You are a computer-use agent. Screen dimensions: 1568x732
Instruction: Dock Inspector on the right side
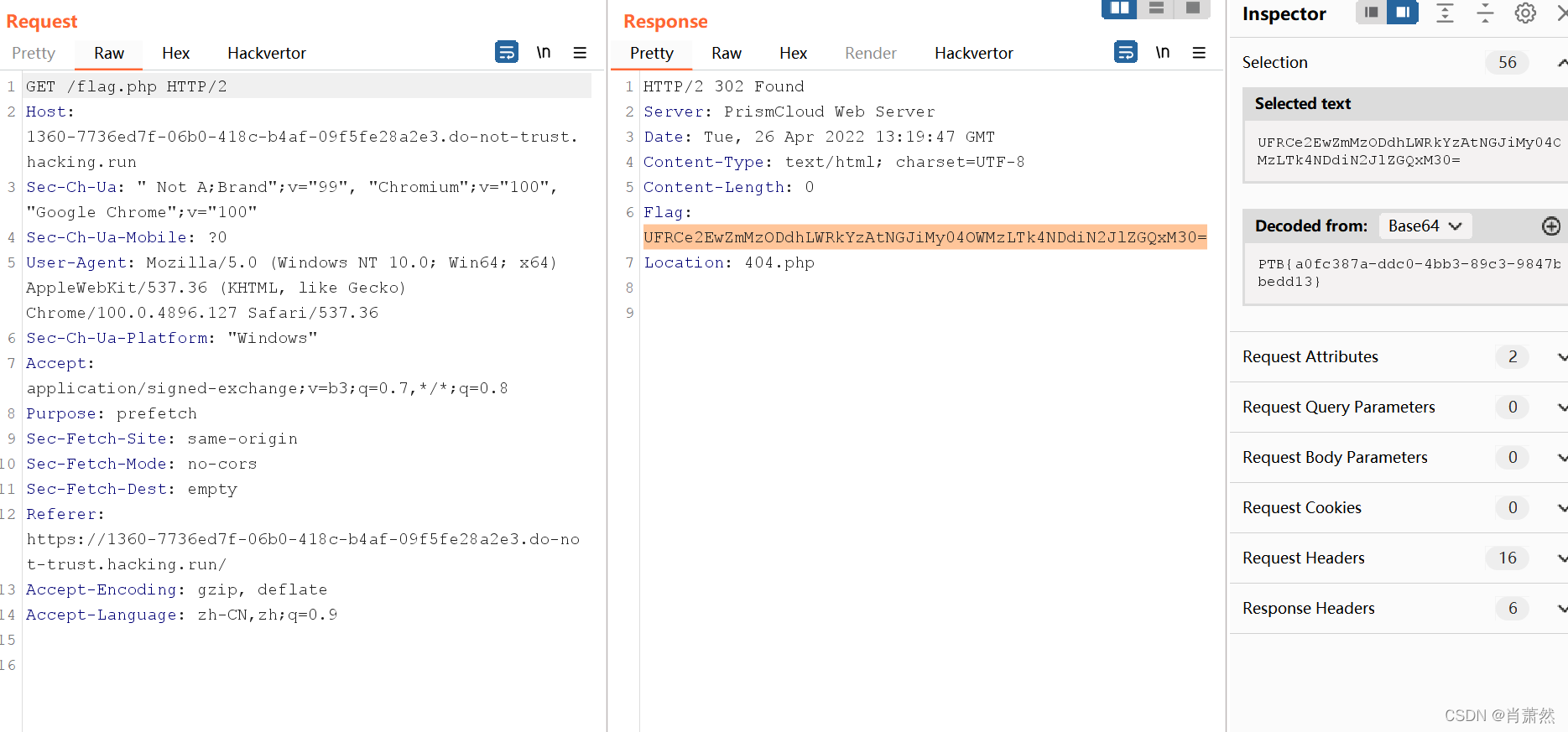coord(1403,13)
